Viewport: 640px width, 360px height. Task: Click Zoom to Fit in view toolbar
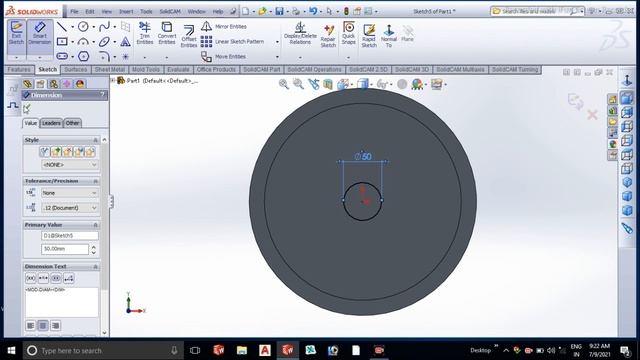tap(283, 84)
